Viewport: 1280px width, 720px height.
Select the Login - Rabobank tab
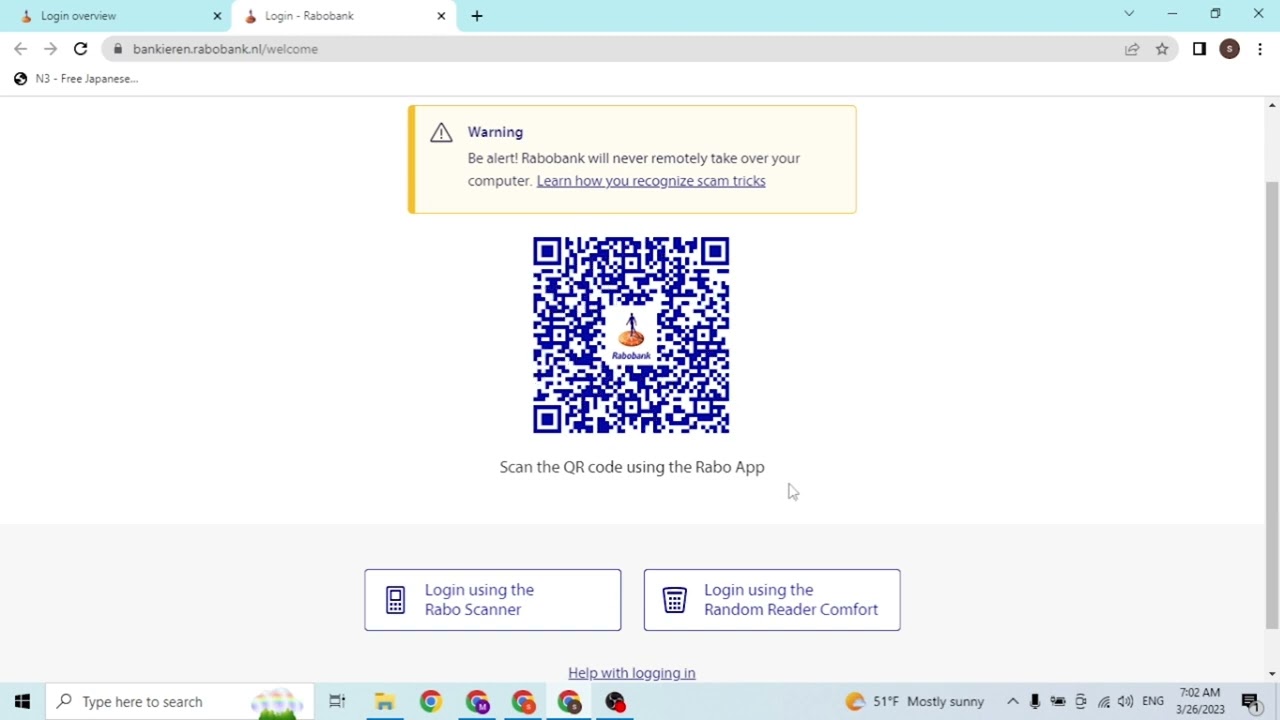tap(345, 16)
